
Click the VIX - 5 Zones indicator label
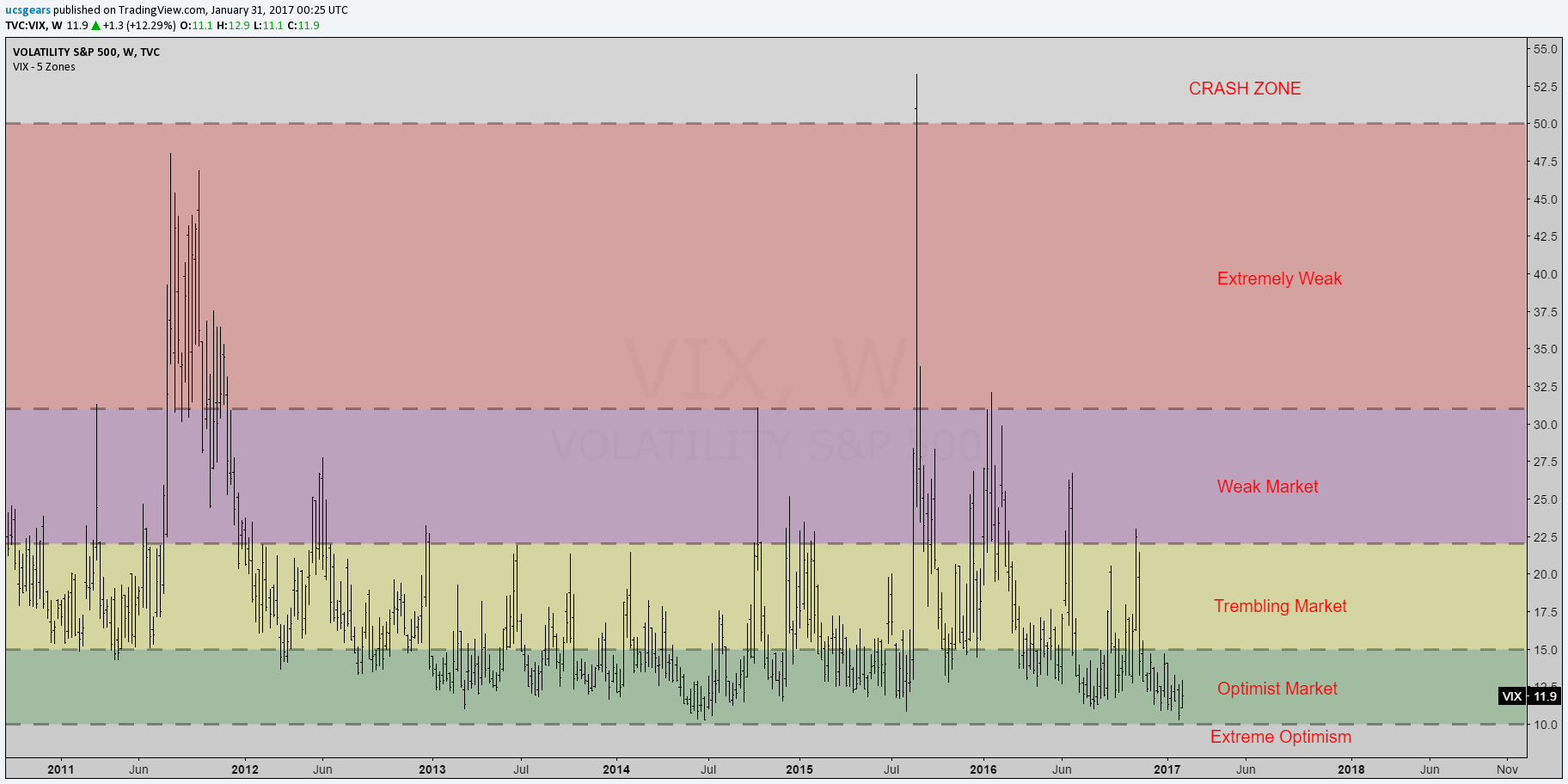[44, 67]
